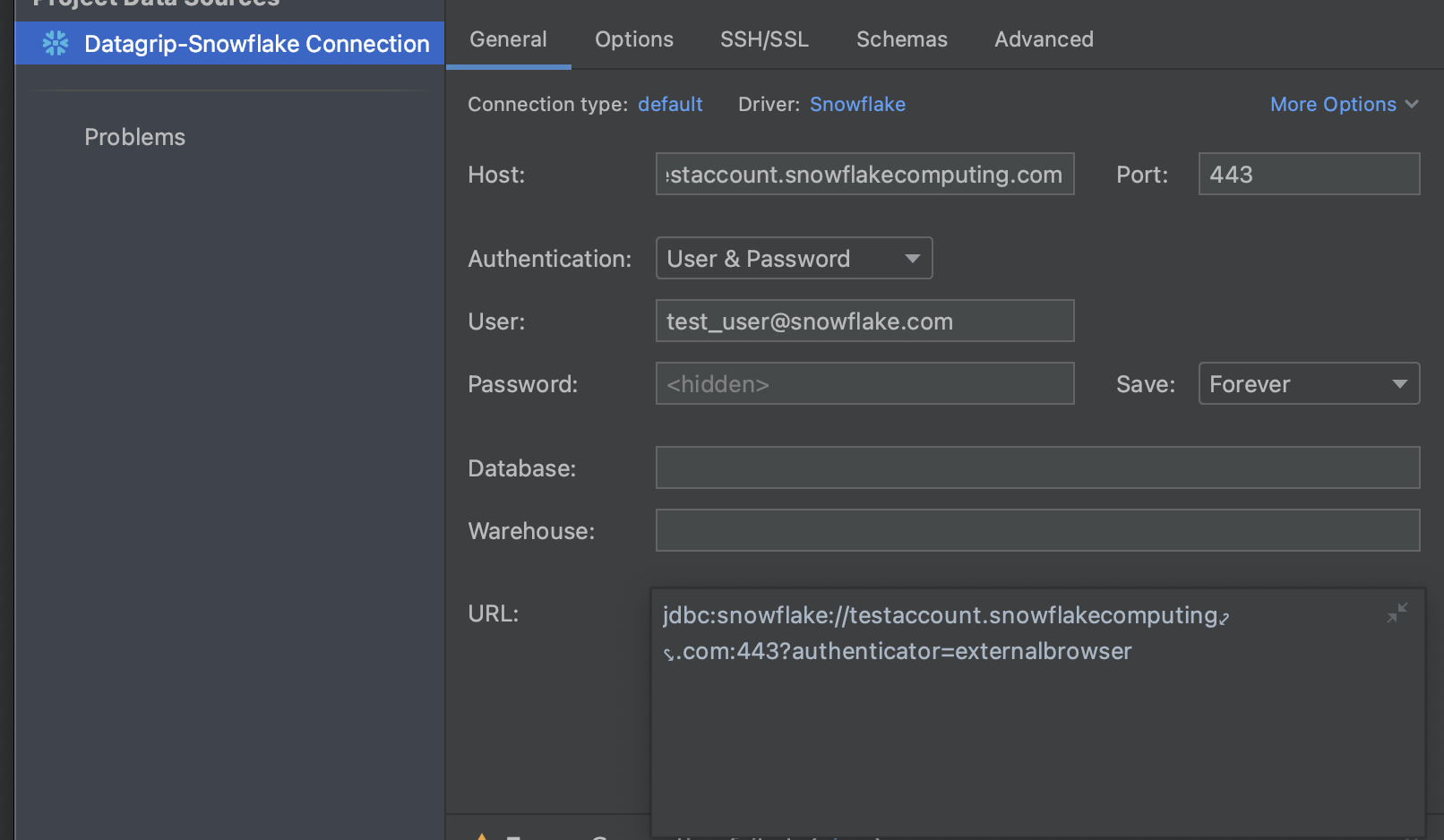The height and width of the screenshot is (840, 1444).
Task: Click the default connection type link
Action: point(669,104)
